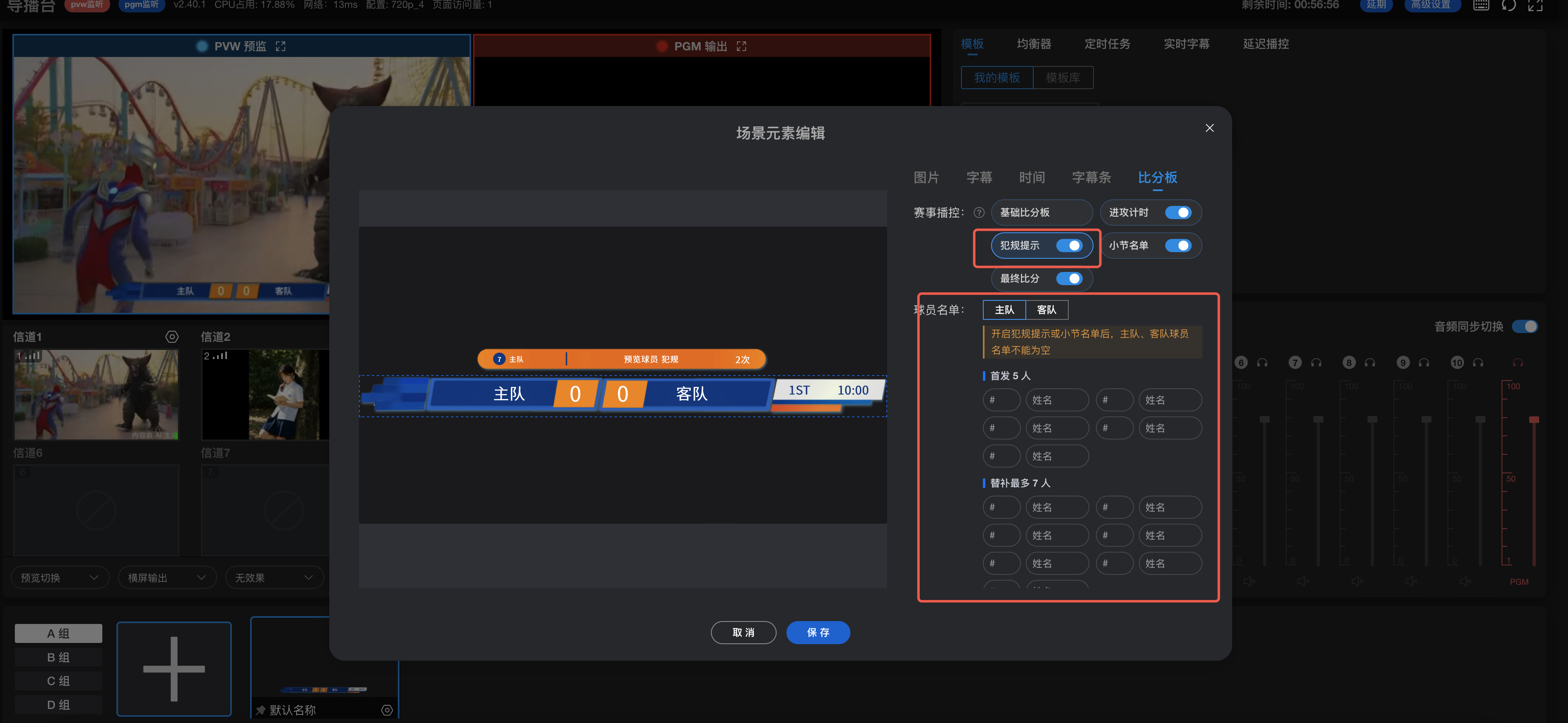This screenshot has height=723, width=1568.
Task: Switch to 我的模板 sub-tab
Action: [x=997, y=78]
